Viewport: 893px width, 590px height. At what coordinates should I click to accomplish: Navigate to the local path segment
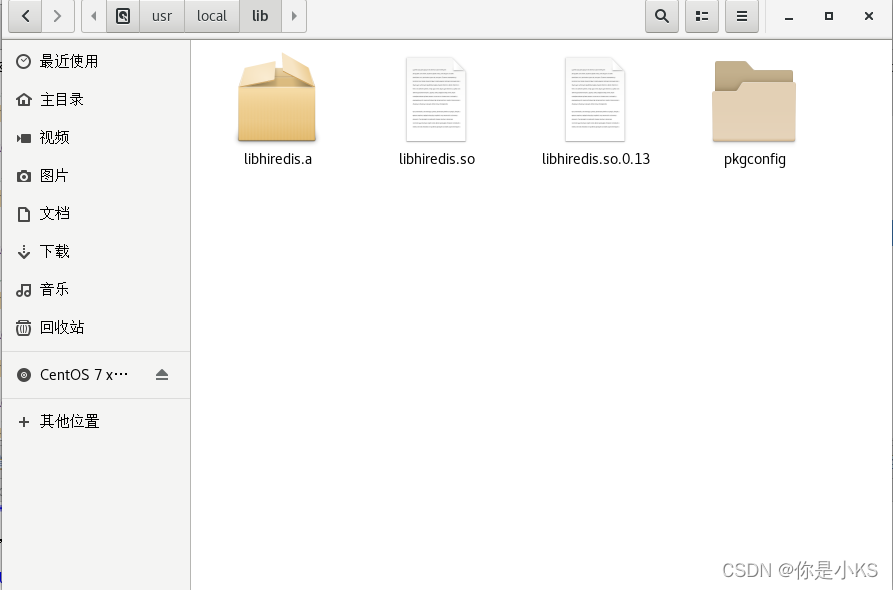212,16
